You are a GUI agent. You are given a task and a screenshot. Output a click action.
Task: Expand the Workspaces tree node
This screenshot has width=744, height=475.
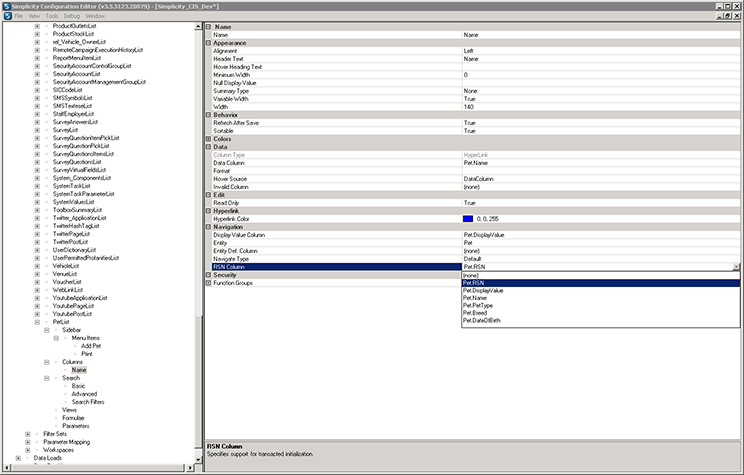(x=28, y=450)
